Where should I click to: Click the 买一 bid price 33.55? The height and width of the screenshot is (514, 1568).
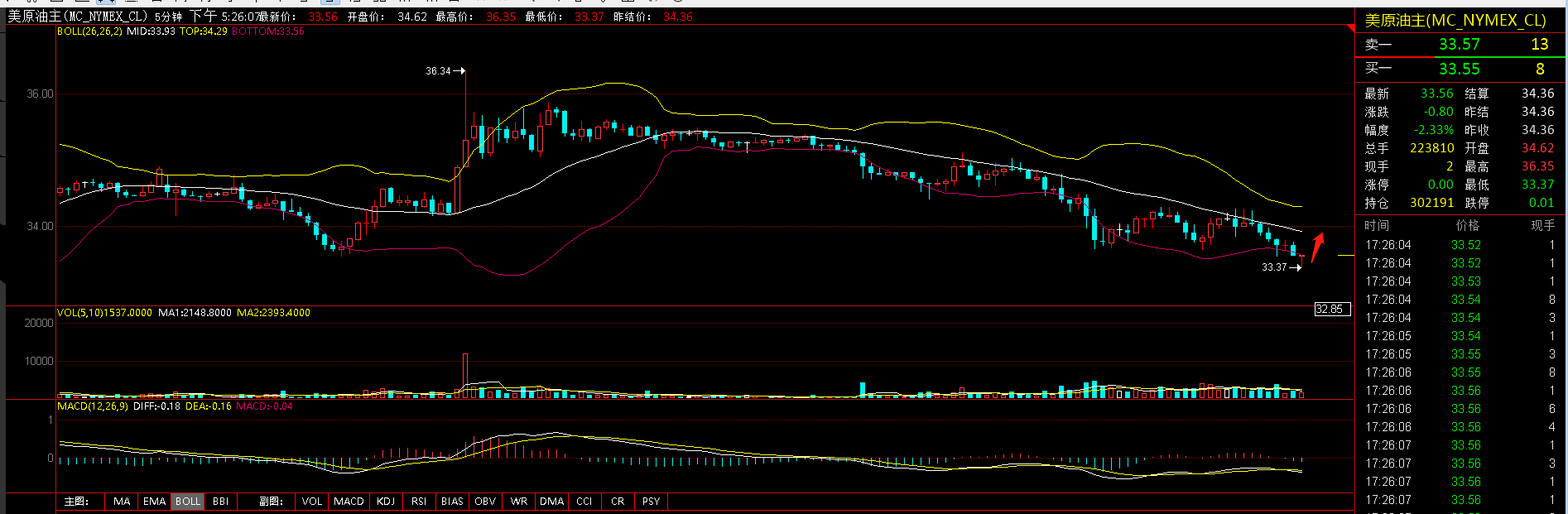(1459, 70)
